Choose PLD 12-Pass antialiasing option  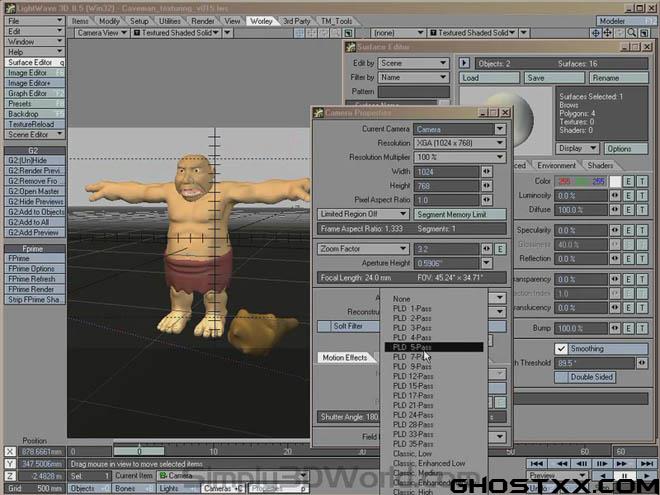(434, 376)
